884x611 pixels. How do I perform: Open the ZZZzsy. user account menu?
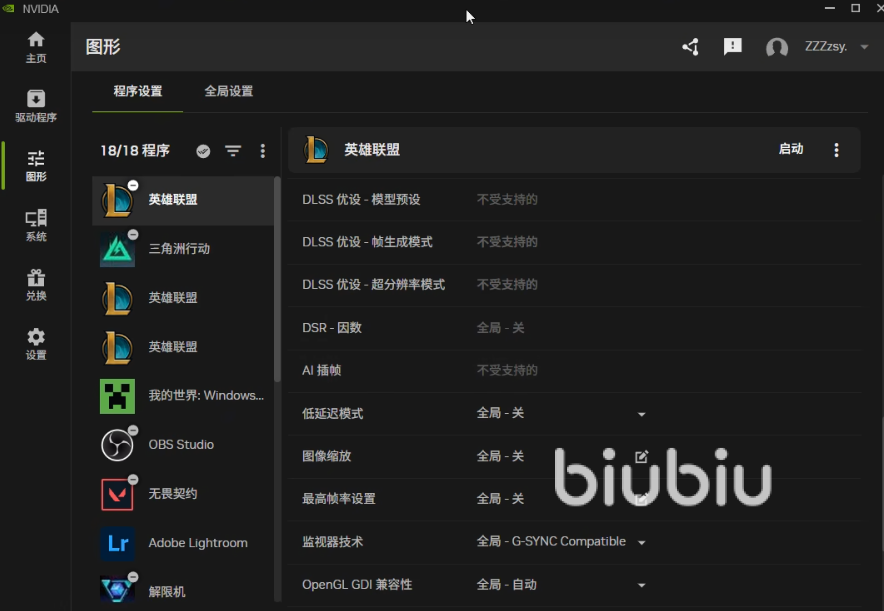point(817,47)
